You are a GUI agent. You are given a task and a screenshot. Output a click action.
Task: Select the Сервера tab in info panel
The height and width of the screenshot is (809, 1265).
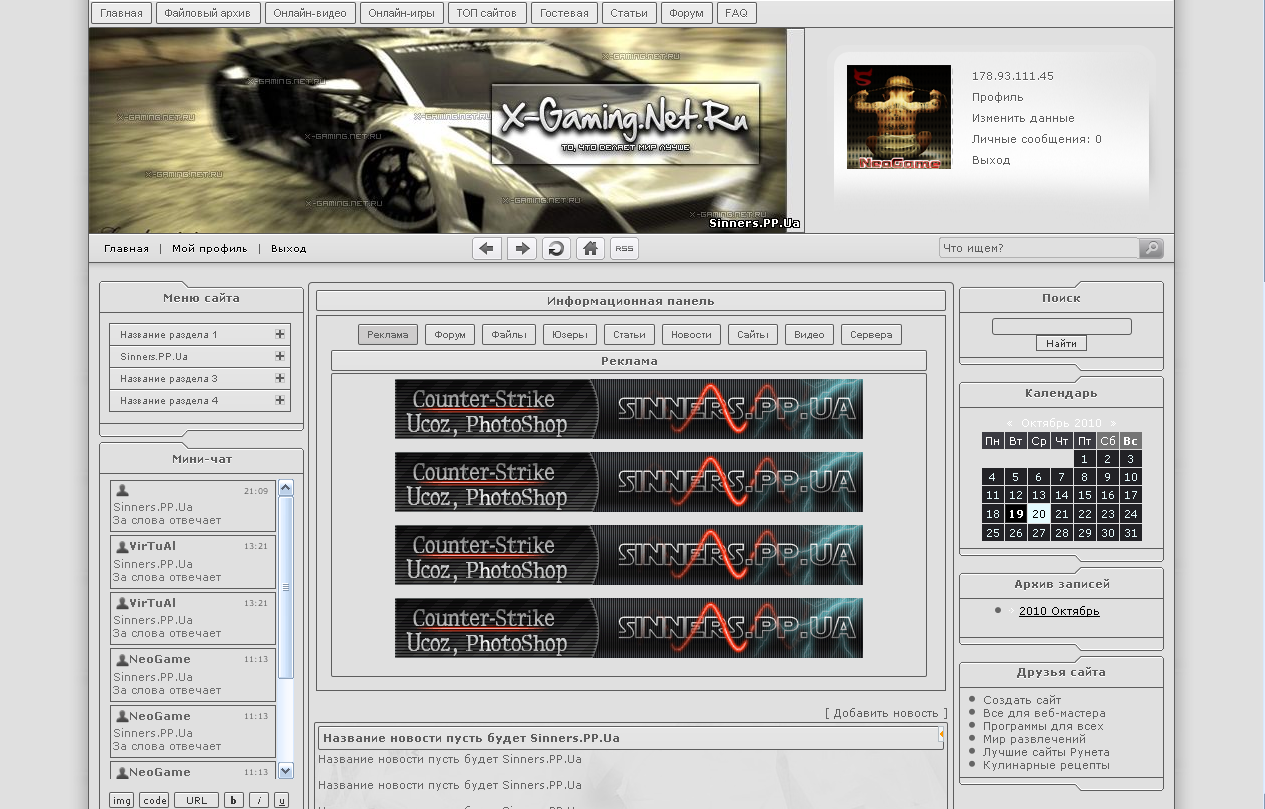click(871, 335)
